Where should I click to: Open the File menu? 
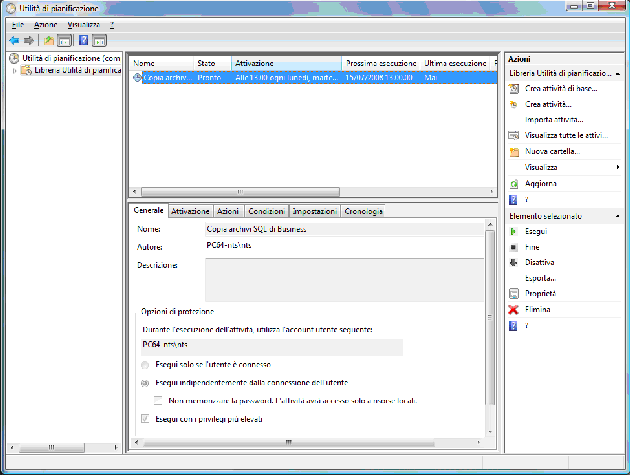[18, 25]
